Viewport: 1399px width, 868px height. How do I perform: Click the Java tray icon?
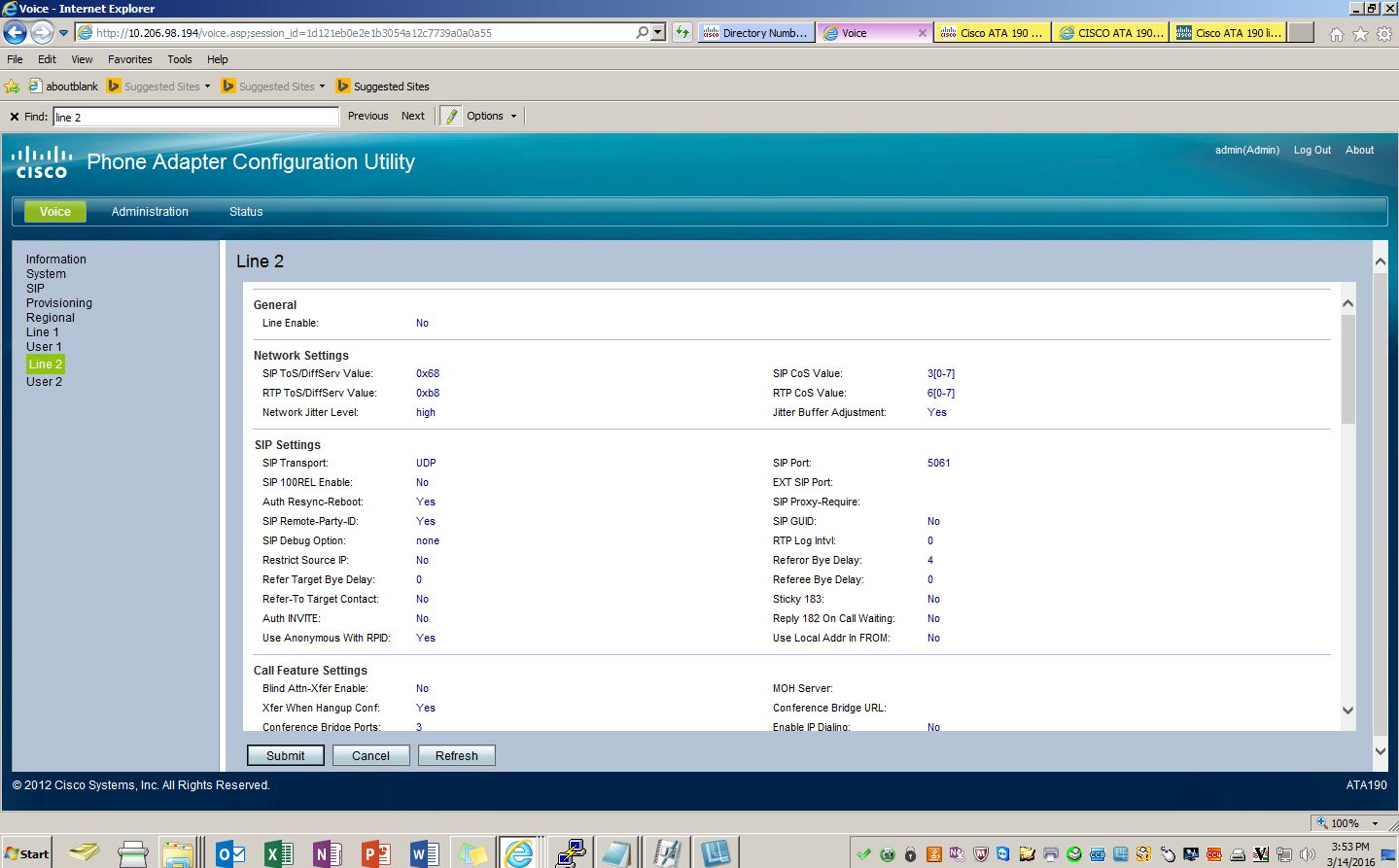pyautogui.click(x=934, y=854)
